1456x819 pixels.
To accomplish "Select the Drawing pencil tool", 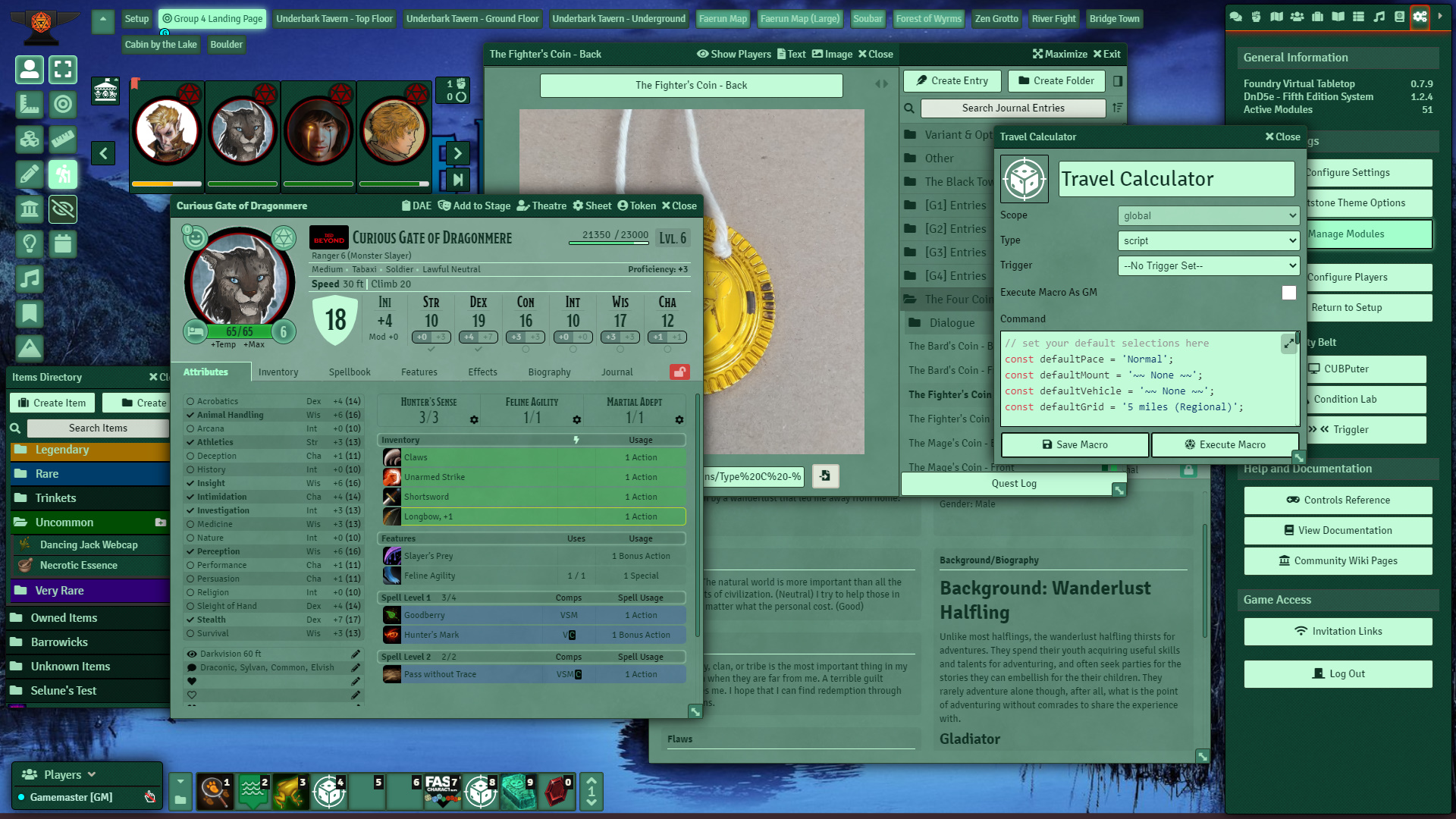I will coord(30,174).
